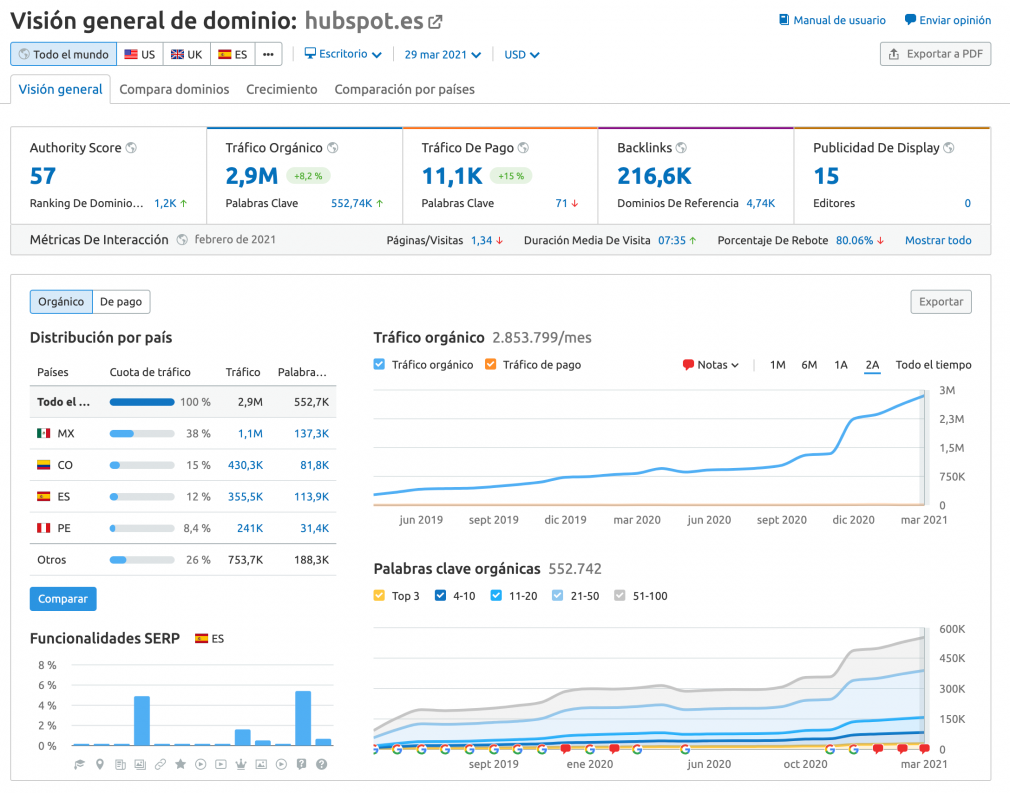Select the 1M time range
Viewport: 1010px width, 793px height.
click(777, 365)
